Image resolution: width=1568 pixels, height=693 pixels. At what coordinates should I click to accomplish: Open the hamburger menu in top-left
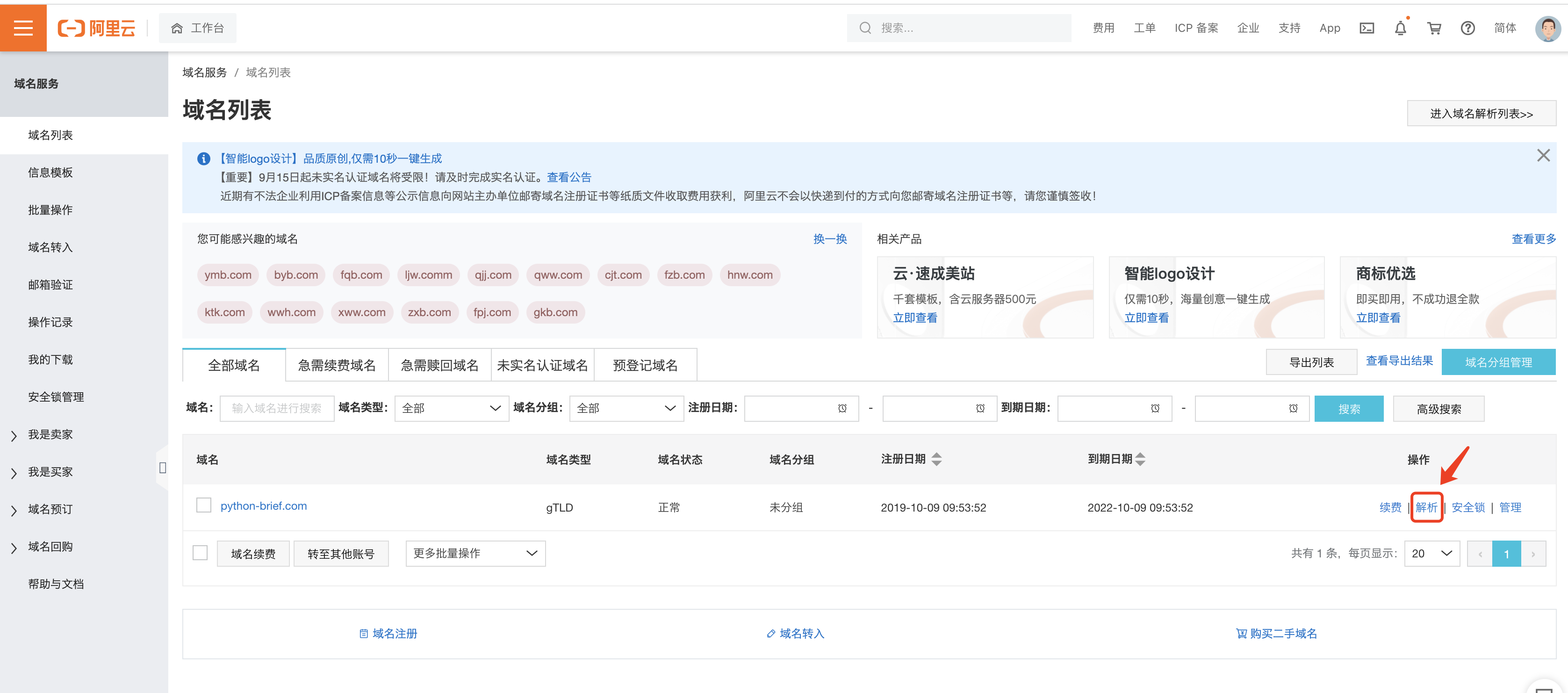(x=23, y=28)
